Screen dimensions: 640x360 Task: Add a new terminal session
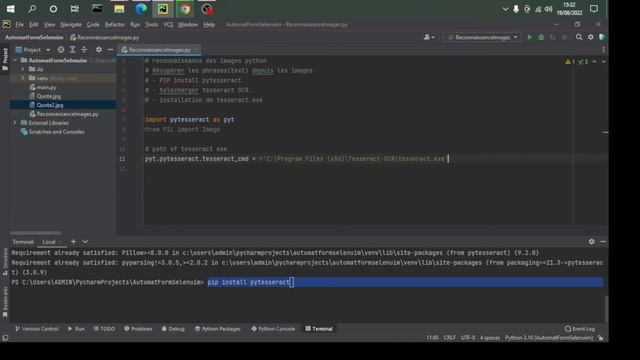coord(73,242)
